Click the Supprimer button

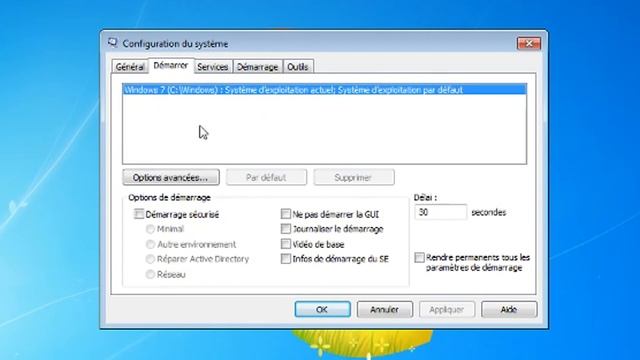pos(353,178)
